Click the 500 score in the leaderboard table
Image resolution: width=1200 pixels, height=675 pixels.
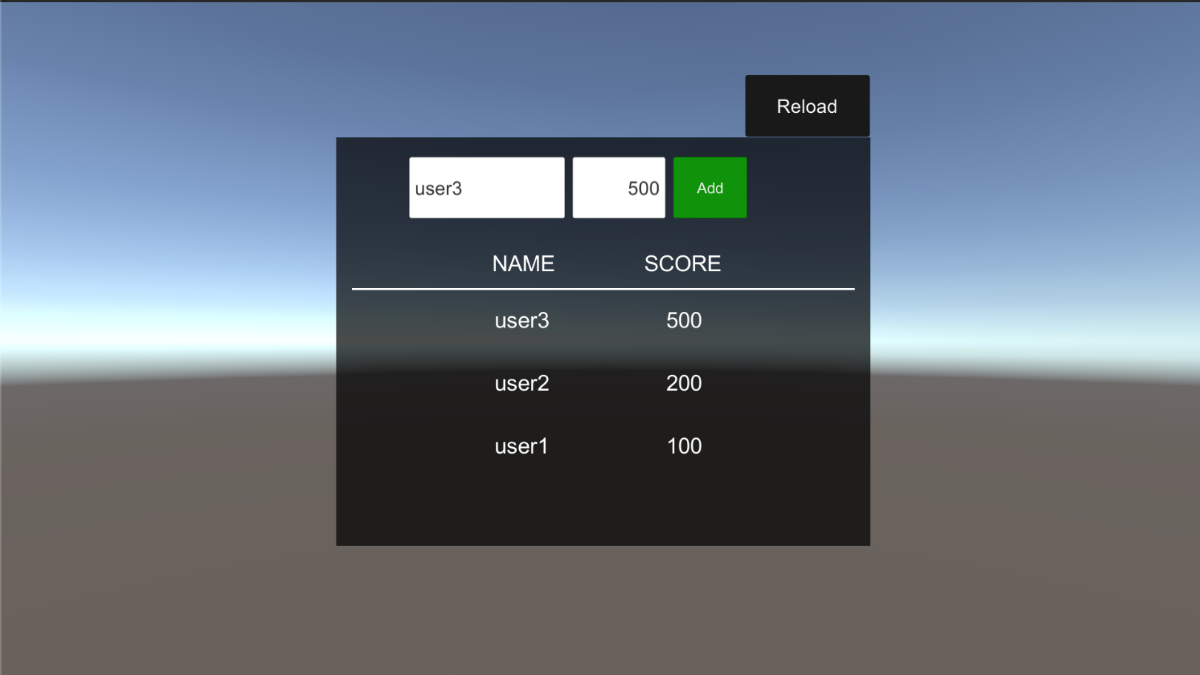click(x=684, y=321)
